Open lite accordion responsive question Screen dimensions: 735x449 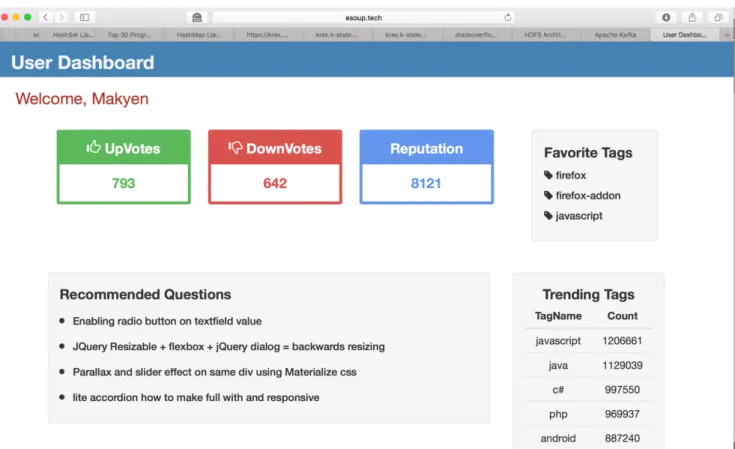point(196,397)
